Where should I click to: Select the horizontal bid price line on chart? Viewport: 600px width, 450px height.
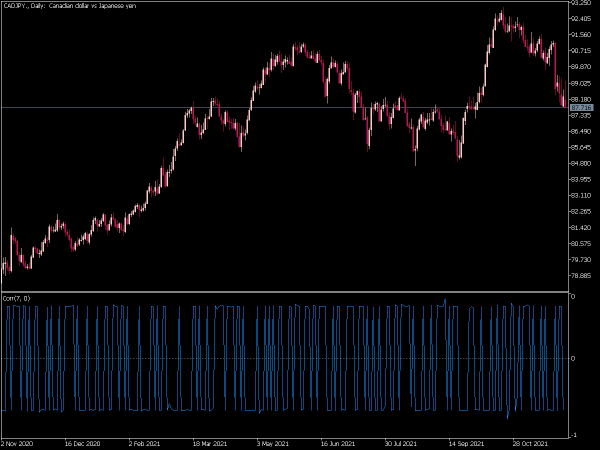pyautogui.click(x=285, y=108)
